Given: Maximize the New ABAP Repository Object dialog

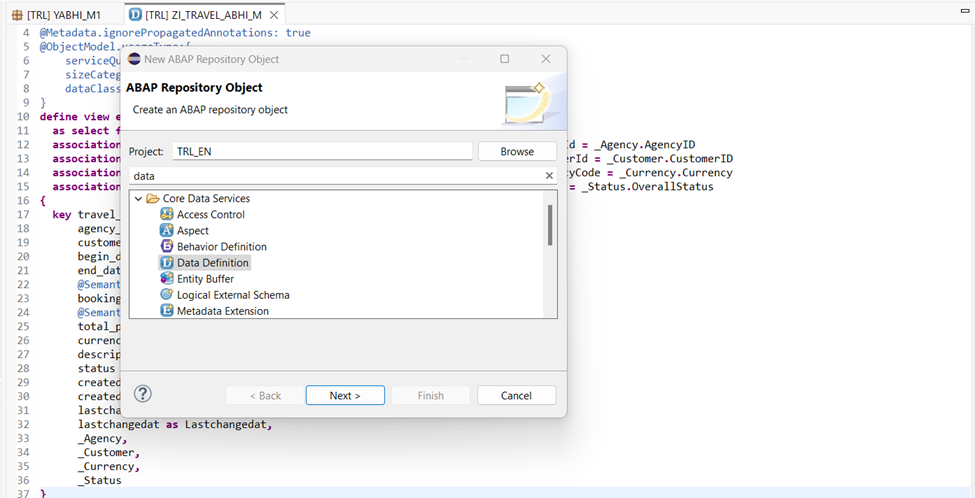Looking at the screenshot, I should [505, 59].
